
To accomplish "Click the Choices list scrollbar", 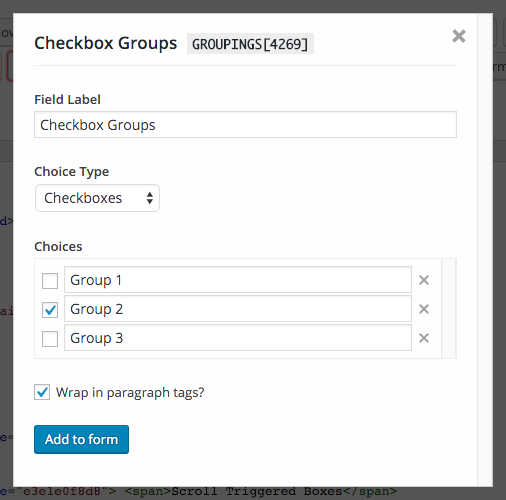I will (x=449, y=309).
